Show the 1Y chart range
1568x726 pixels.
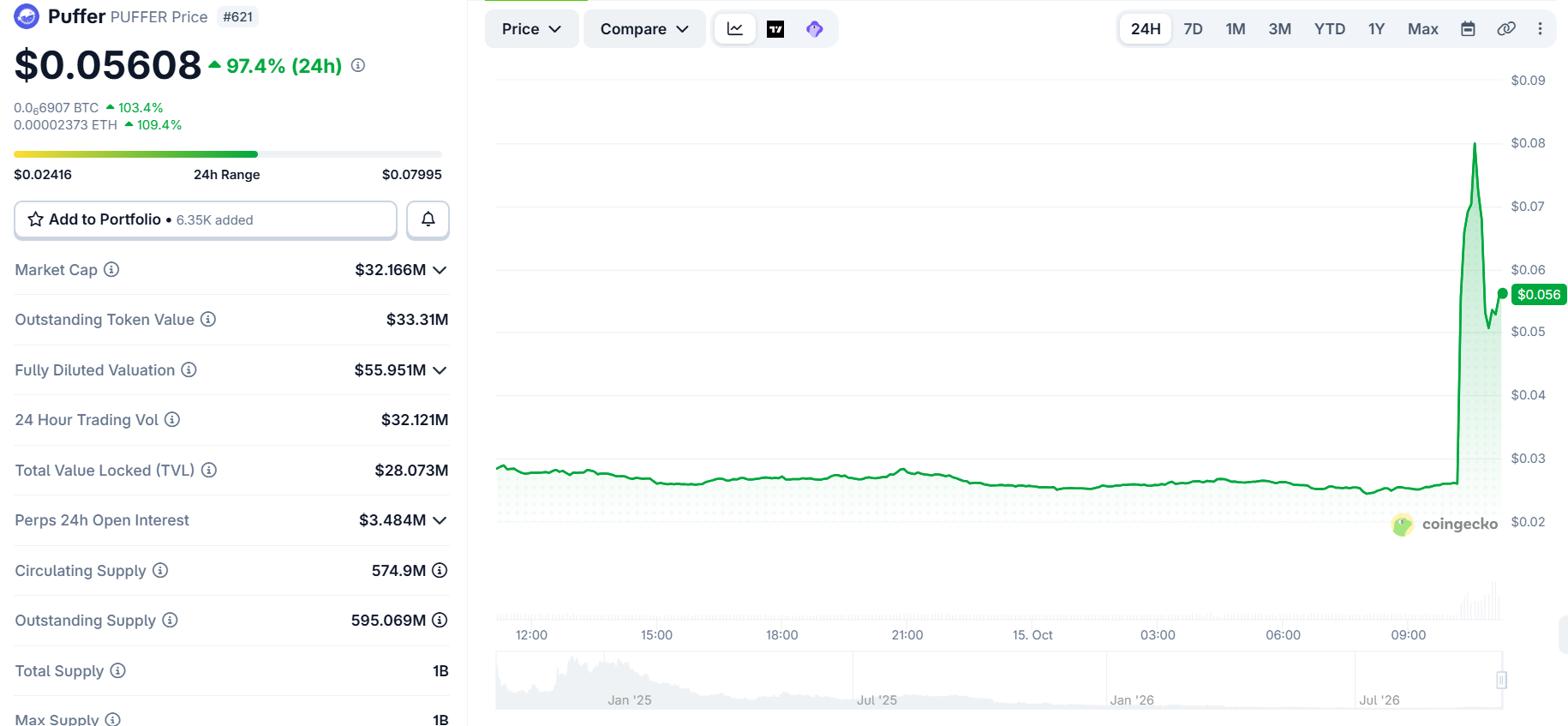click(x=1376, y=29)
